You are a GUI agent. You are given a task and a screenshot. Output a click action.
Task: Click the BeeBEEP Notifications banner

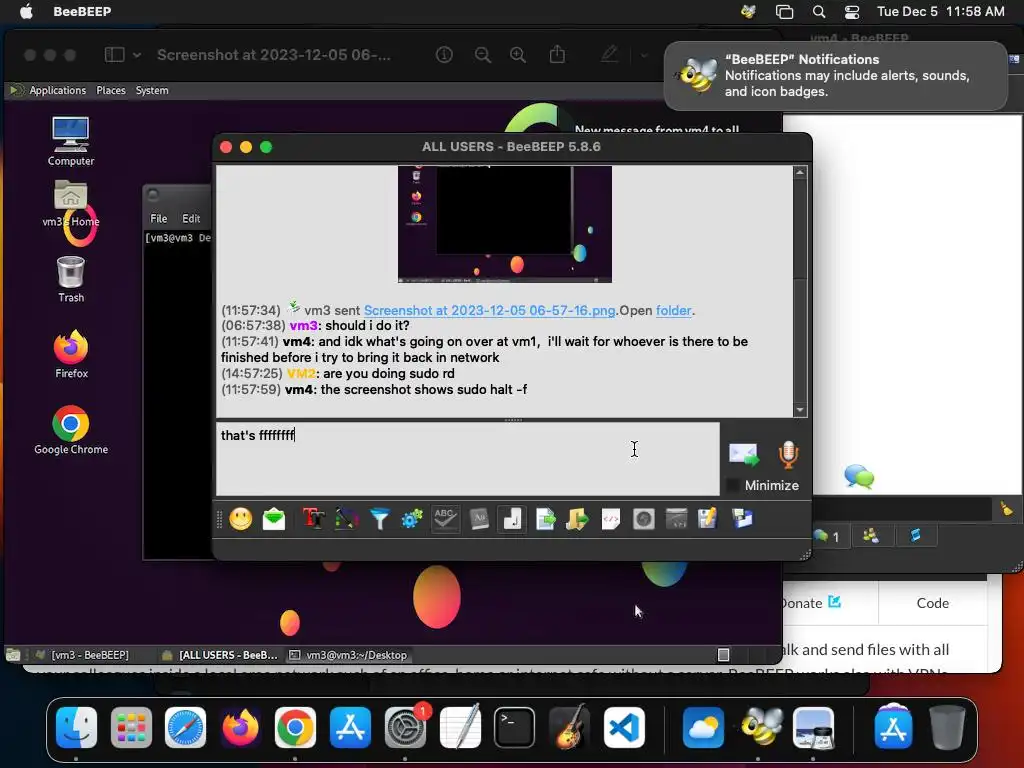tap(836, 76)
